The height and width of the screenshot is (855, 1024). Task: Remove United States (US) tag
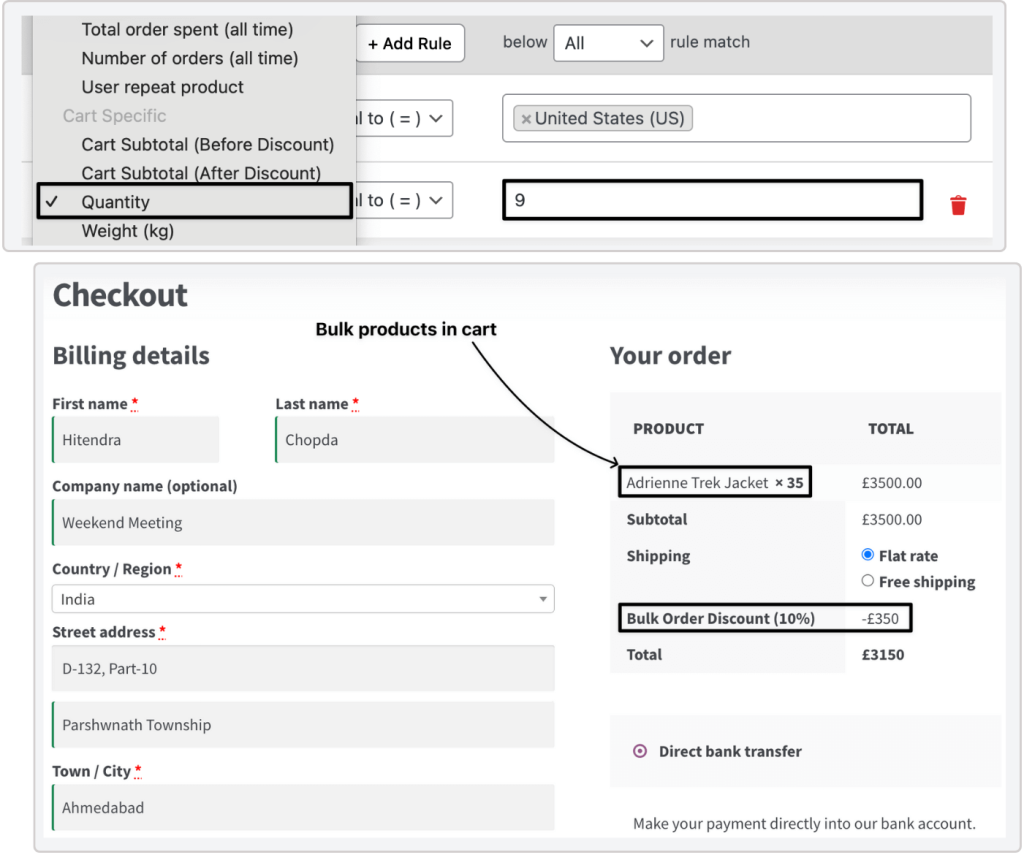526,119
